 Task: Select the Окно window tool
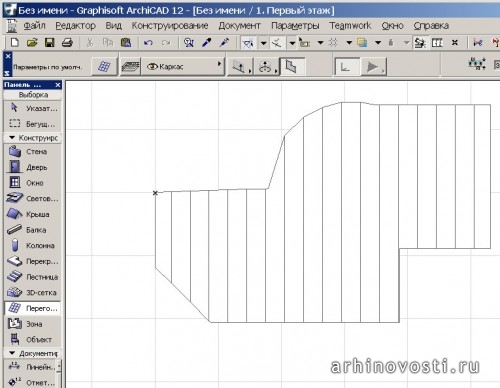point(33,183)
